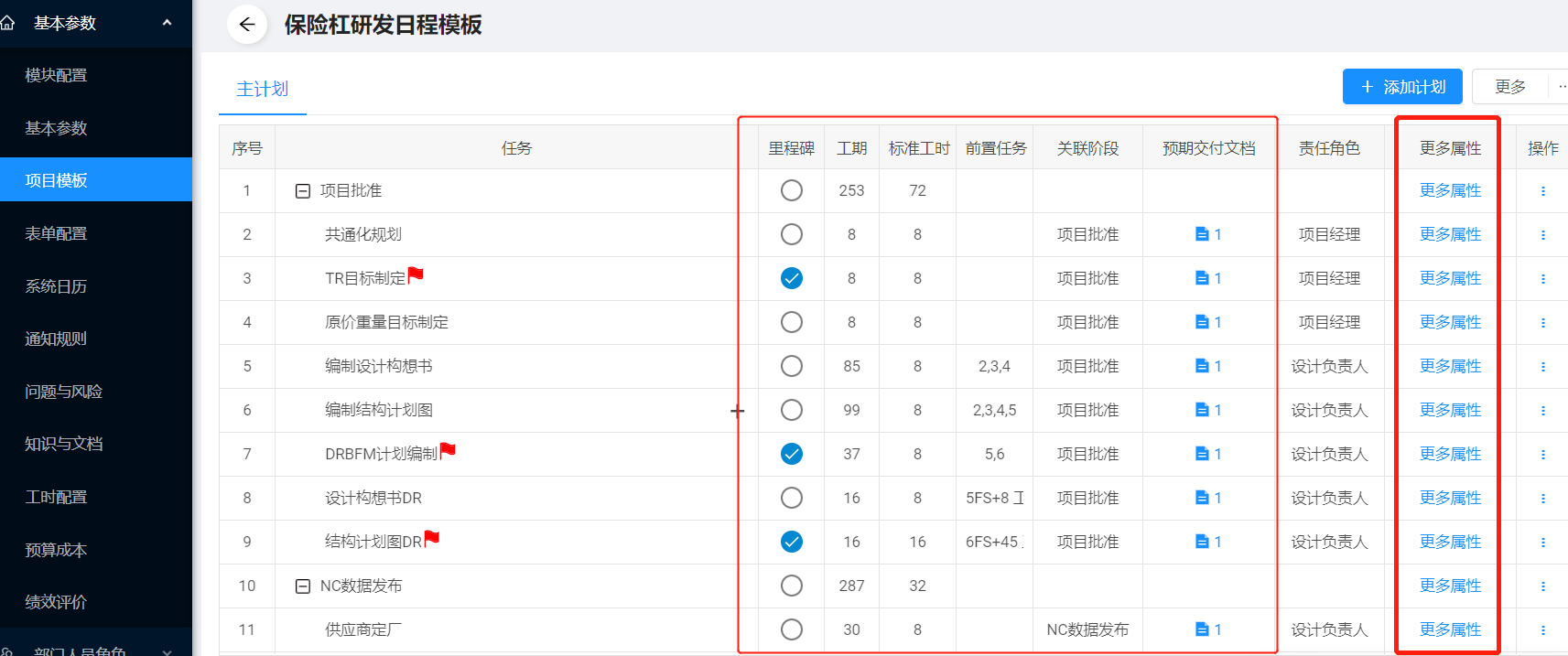Switch to the 主计划 tab

coord(262,89)
